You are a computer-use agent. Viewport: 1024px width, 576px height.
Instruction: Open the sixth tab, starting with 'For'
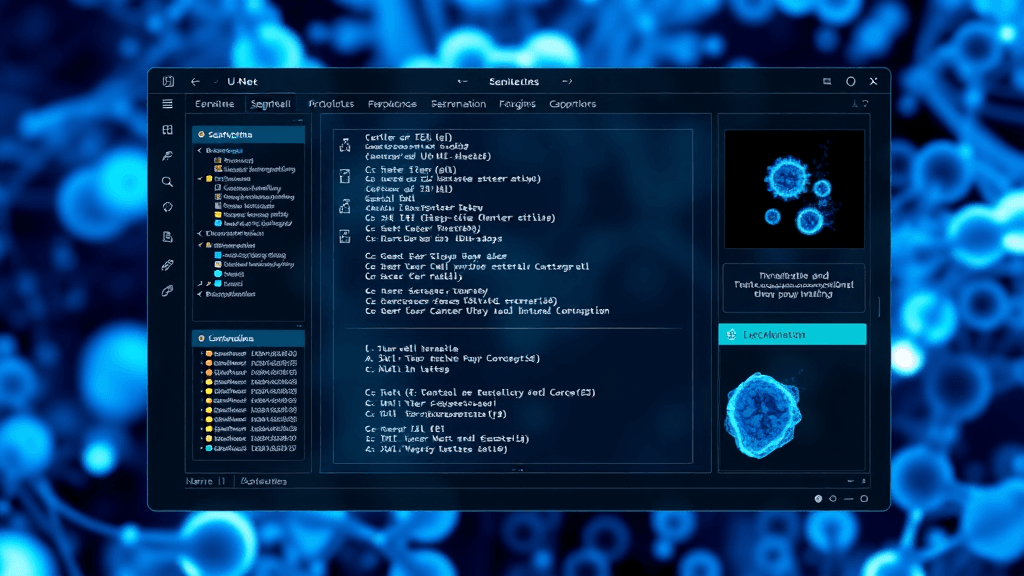(x=517, y=104)
